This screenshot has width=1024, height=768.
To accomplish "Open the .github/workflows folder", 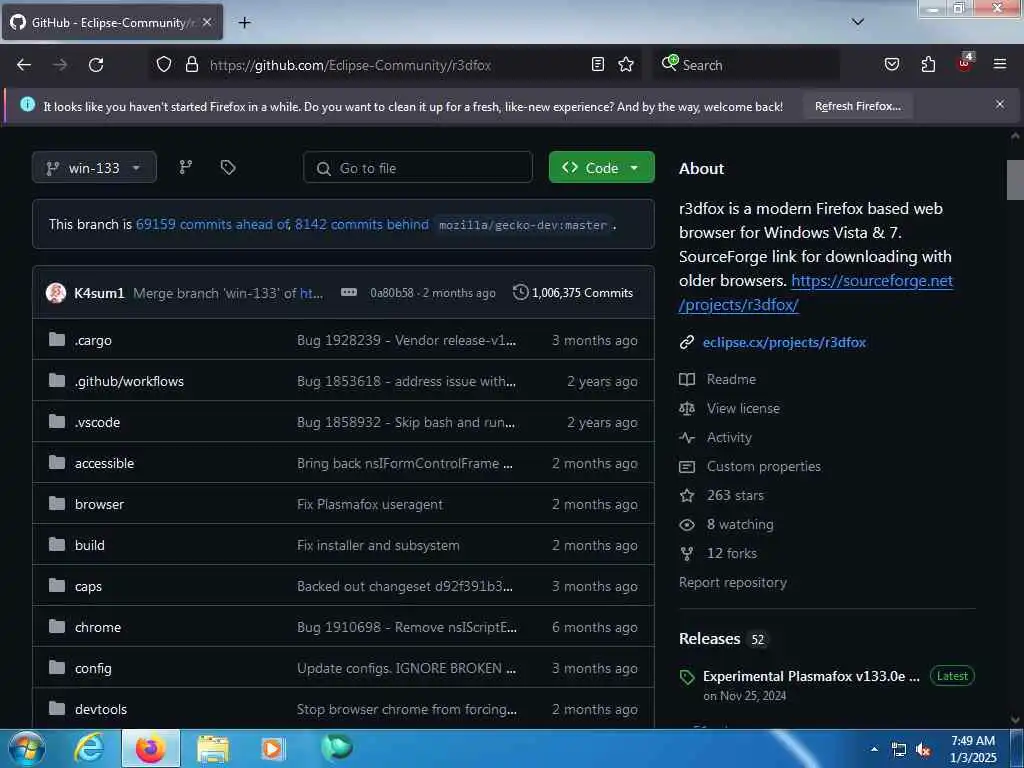I will pyautogui.click(x=129, y=381).
